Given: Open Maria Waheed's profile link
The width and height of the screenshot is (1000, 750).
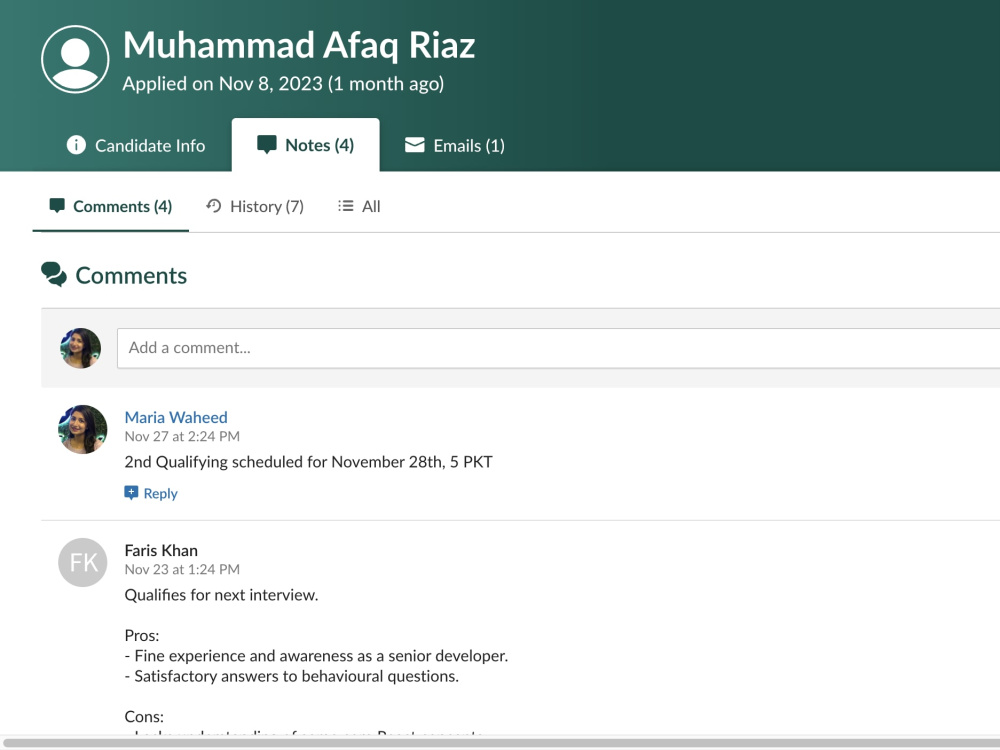Looking at the screenshot, I should coord(176,417).
